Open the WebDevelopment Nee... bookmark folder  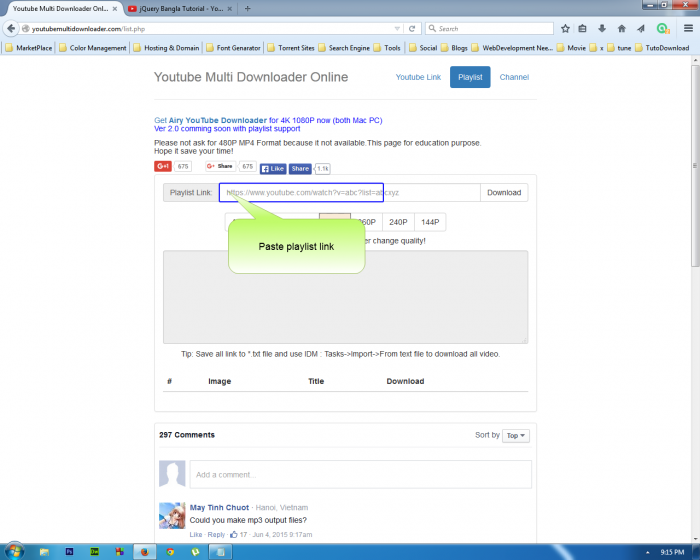click(512, 48)
